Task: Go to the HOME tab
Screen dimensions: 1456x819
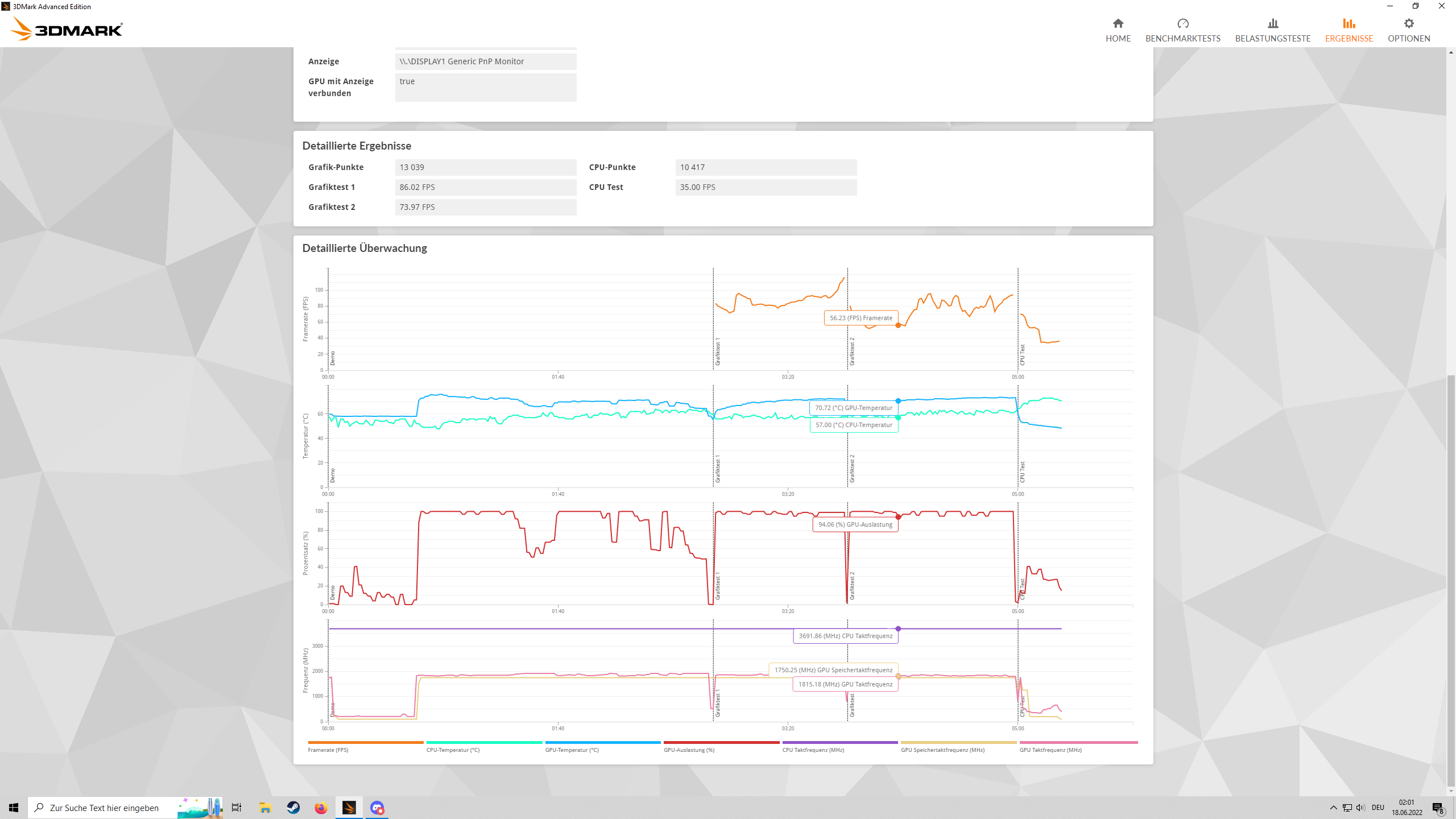Action: (1118, 30)
